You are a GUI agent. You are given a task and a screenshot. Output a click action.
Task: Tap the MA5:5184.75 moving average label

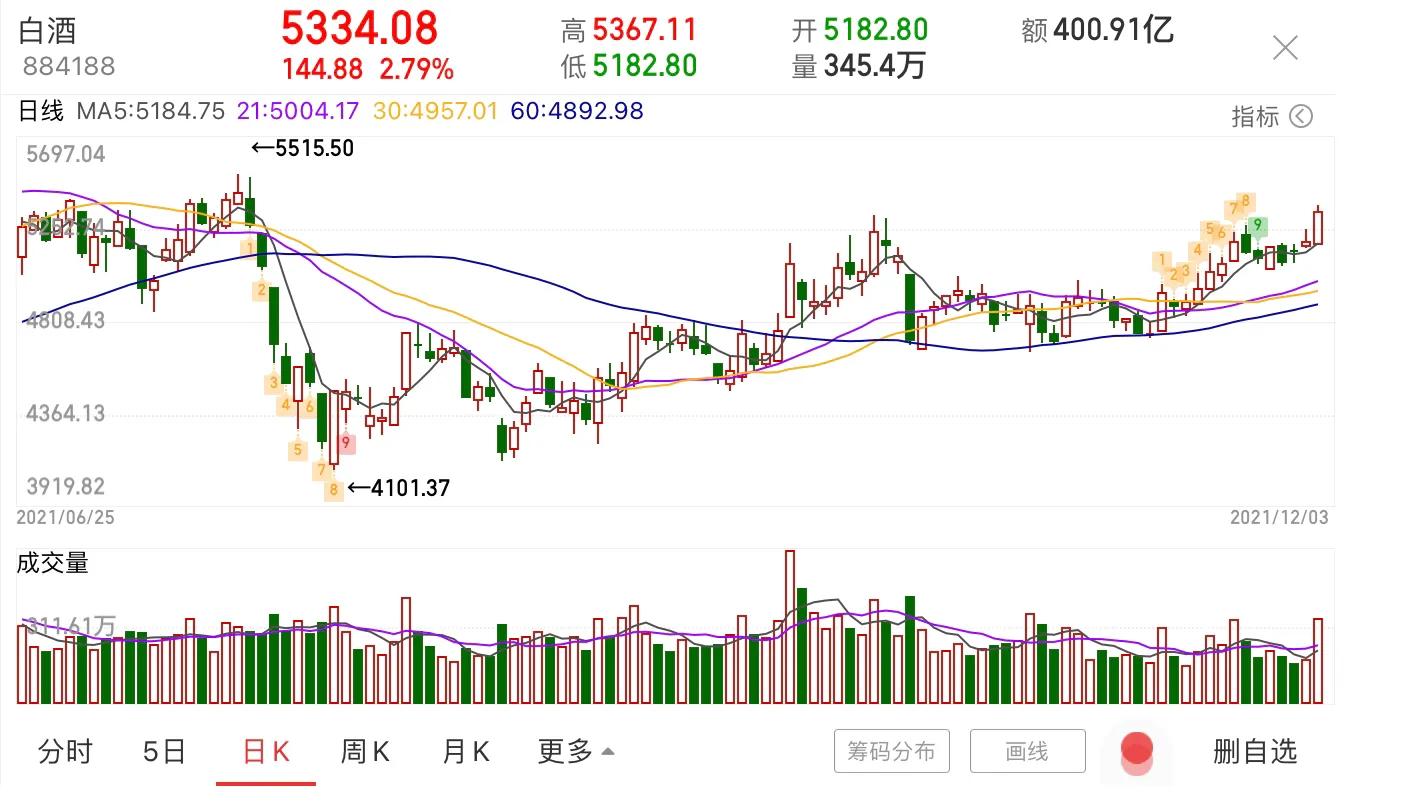tap(151, 111)
